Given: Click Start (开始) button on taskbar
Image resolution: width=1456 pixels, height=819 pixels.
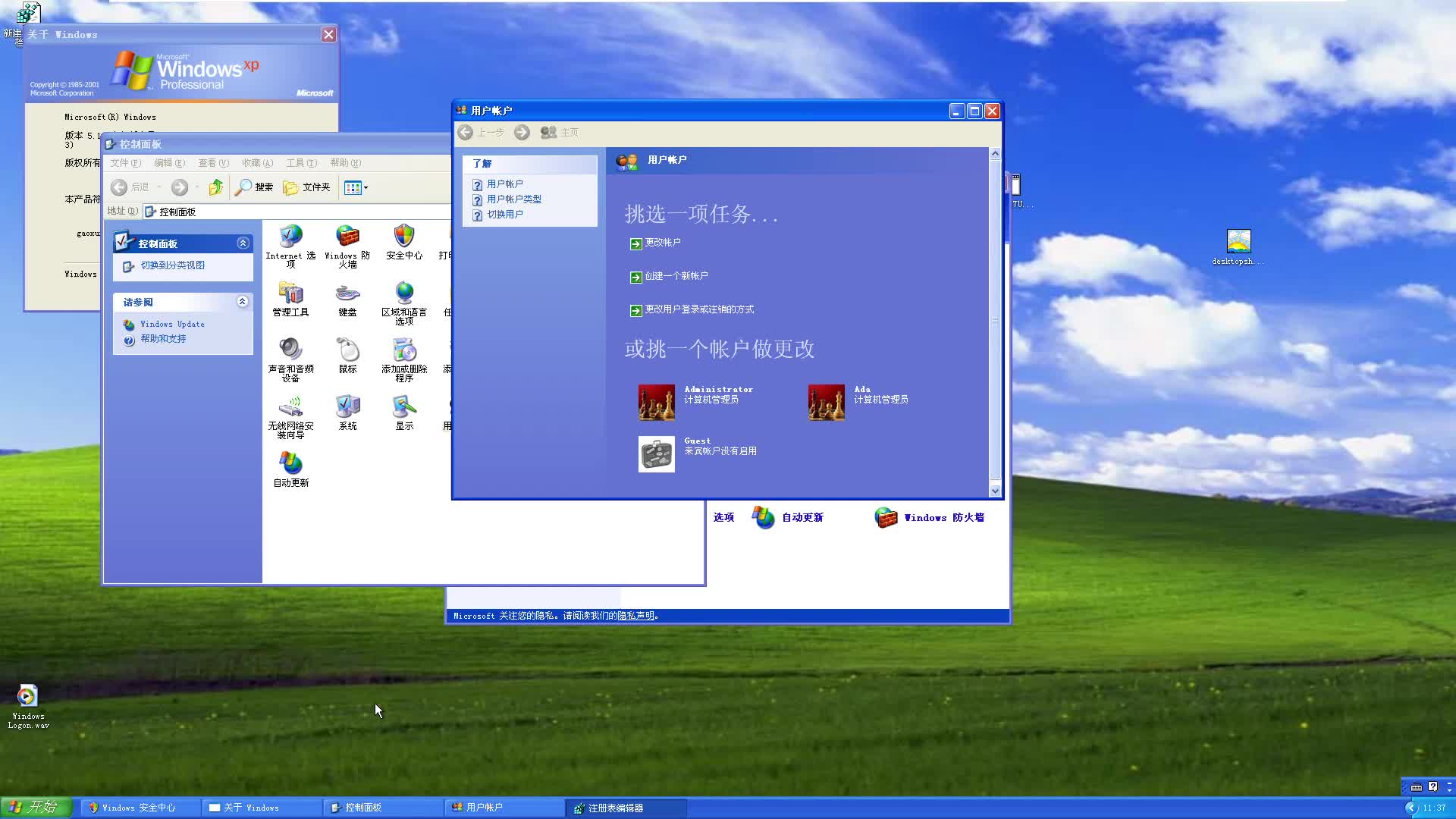Looking at the screenshot, I should (36, 808).
